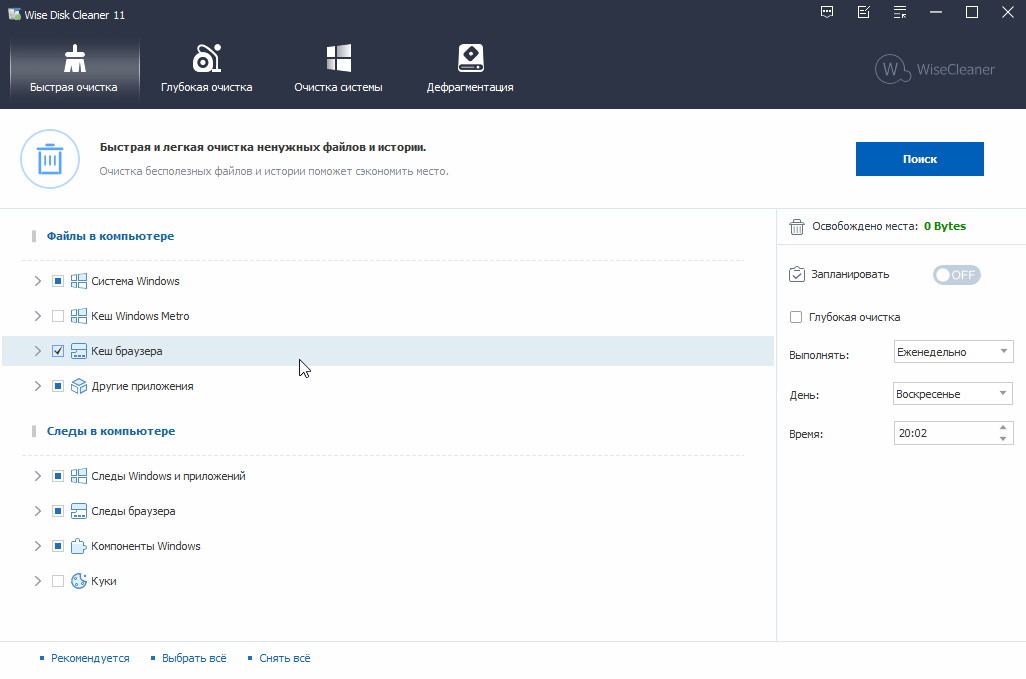Click the Кеш Windows Metro logo icon
Screen dimensions: 1026x679
(79, 316)
